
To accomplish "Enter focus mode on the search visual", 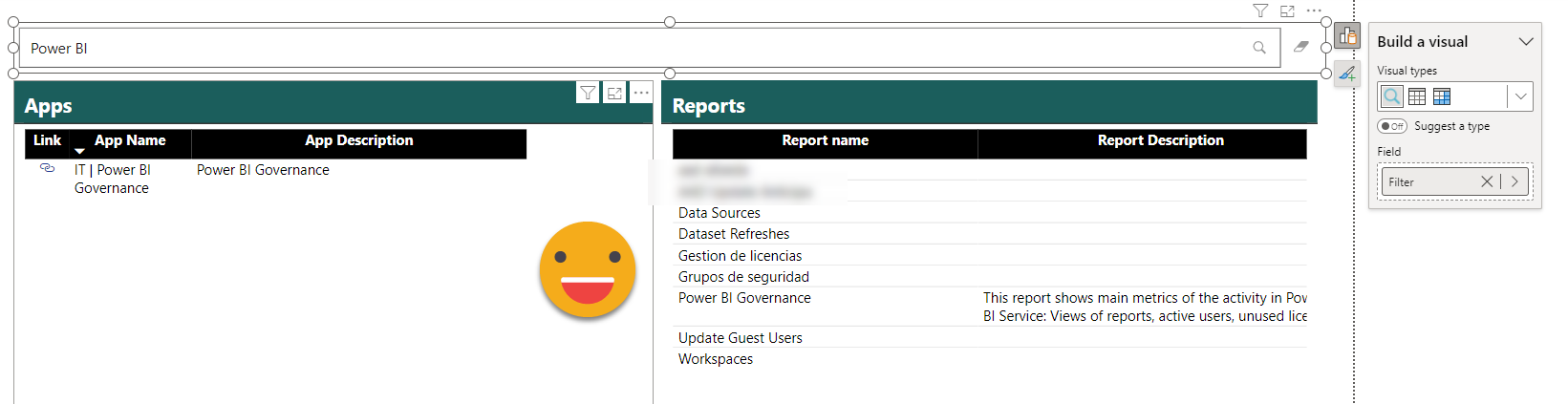I will click(1287, 11).
